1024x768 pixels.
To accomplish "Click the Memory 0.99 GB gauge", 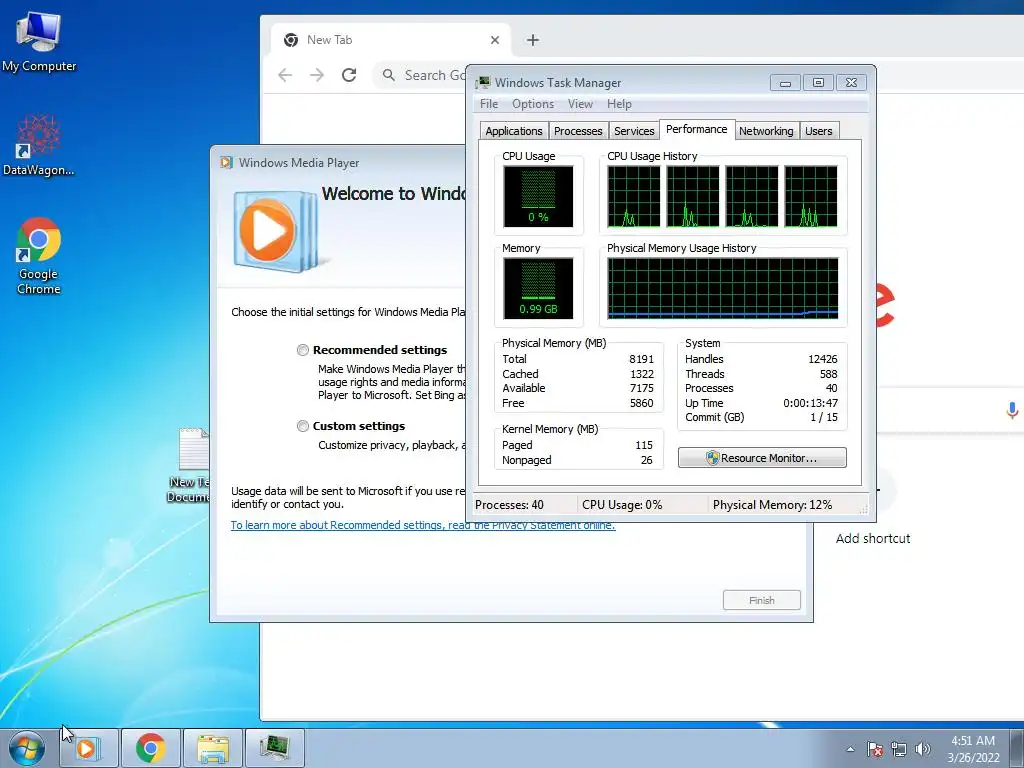I will tap(538, 288).
